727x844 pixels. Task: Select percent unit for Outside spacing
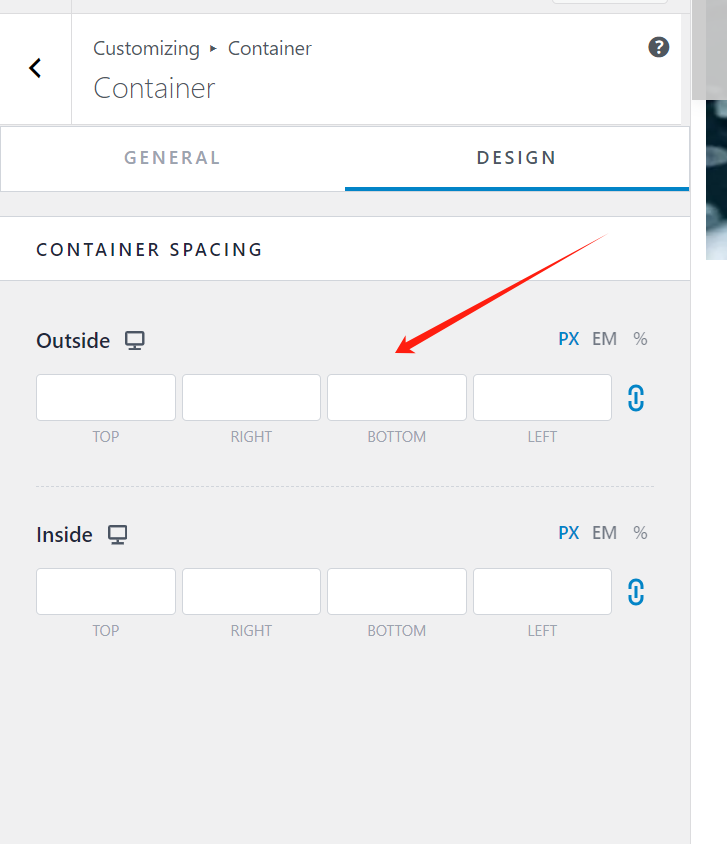point(639,339)
